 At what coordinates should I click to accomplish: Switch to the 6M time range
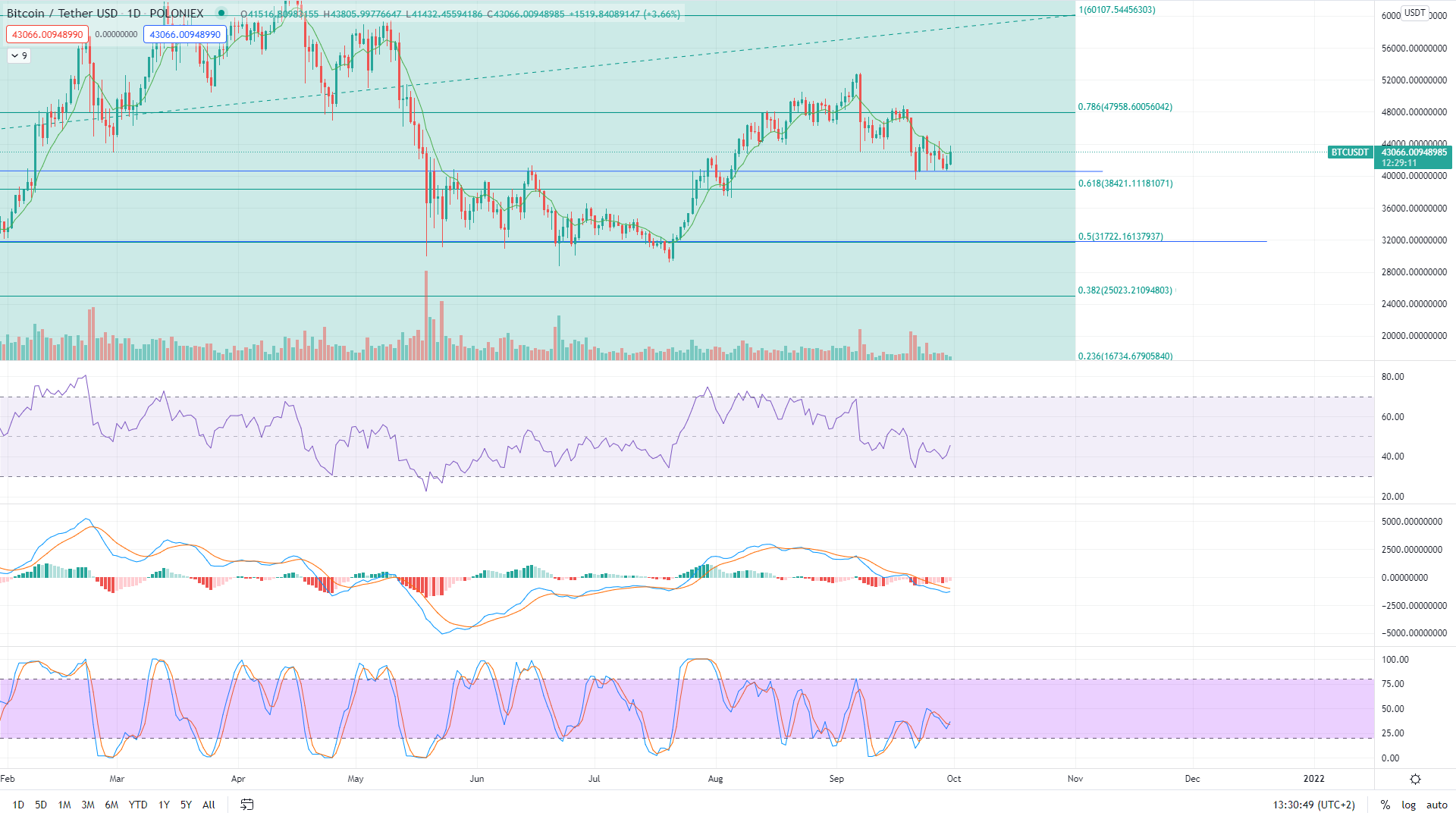click(111, 805)
